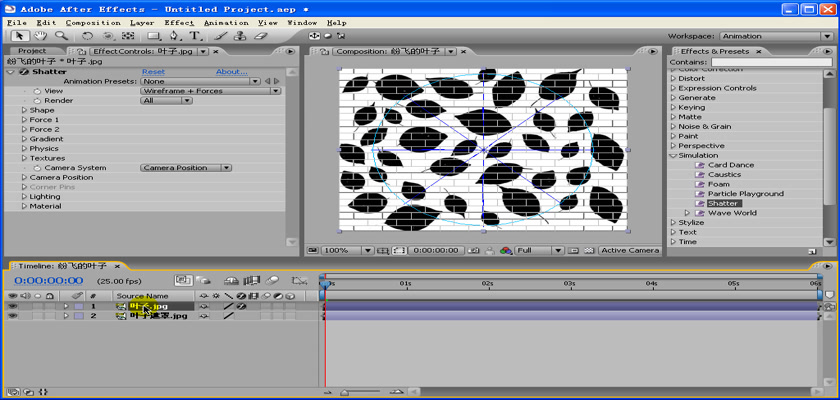The height and width of the screenshot is (400, 840).
Task: Hide layer 2 with its eye toggle
Action: tap(12, 316)
